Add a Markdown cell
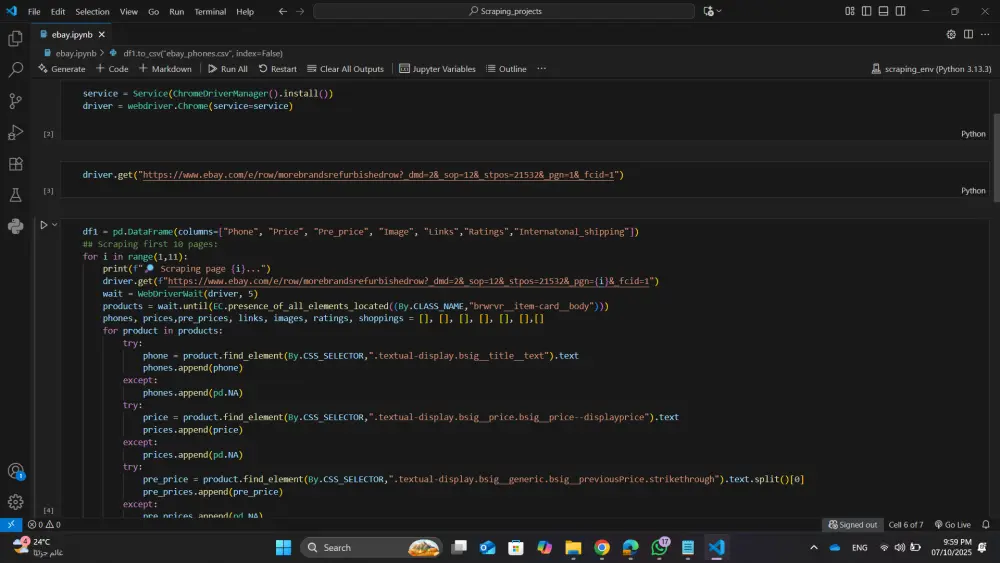Screen dimensions: 1000x563 coord(165,69)
